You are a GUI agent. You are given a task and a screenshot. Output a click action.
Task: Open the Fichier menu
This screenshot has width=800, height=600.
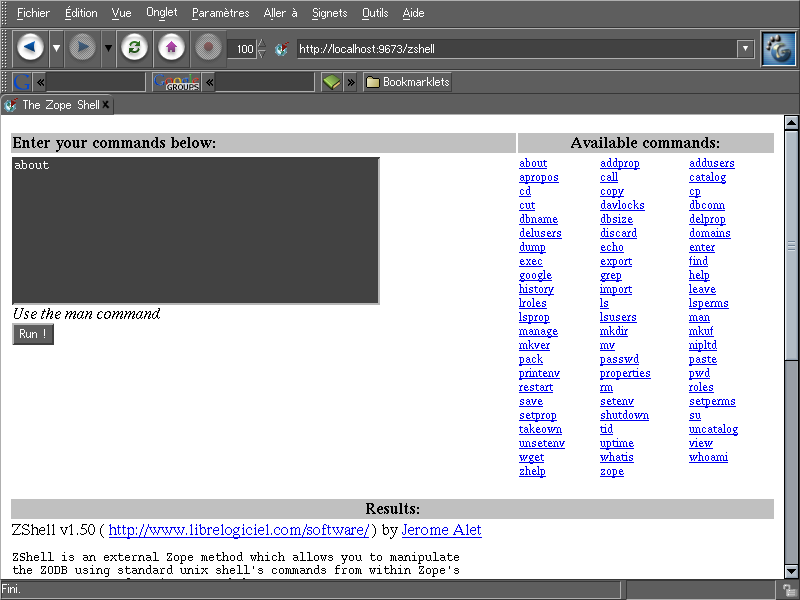(x=33, y=13)
